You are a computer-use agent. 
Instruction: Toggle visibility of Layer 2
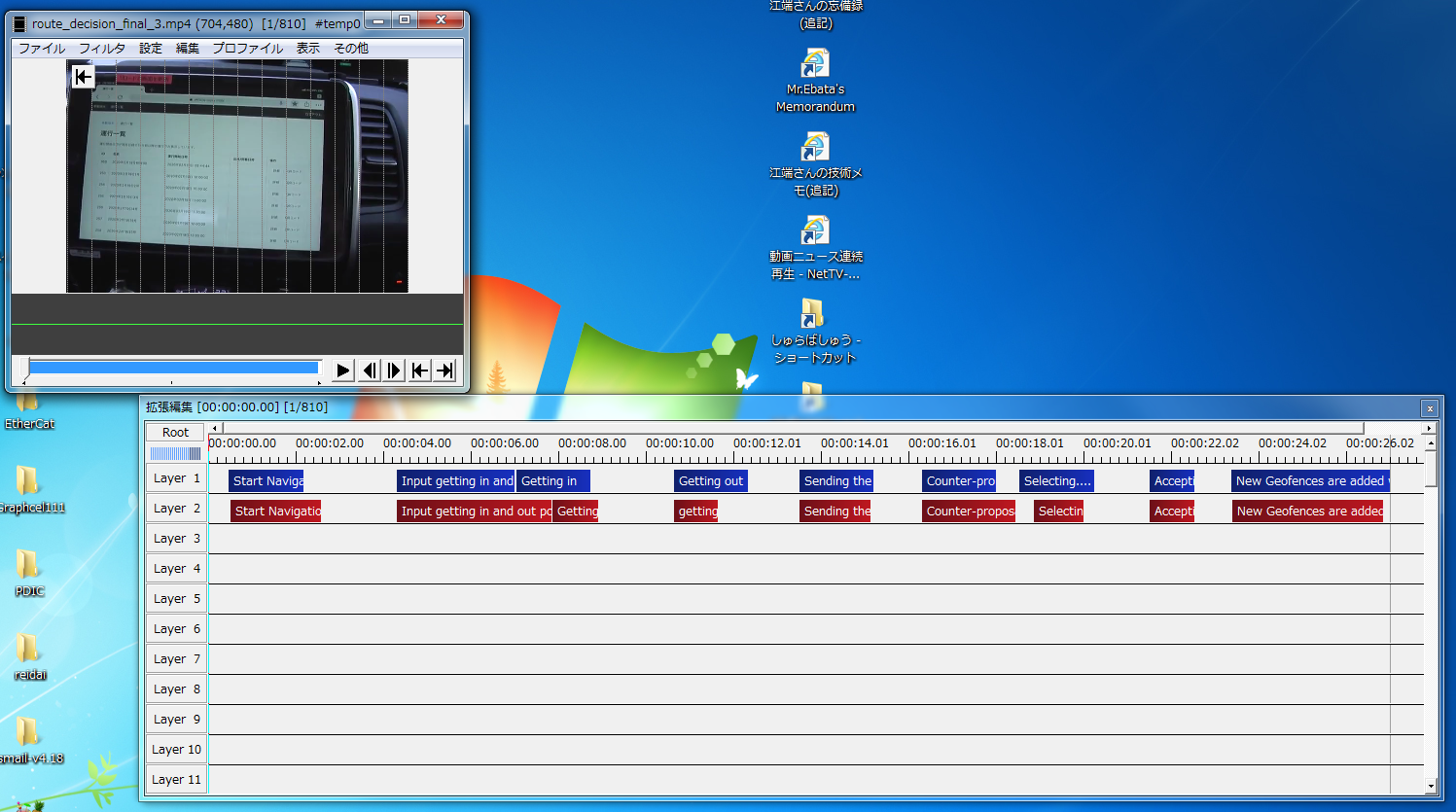pyautogui.click(x=176, y=509)
